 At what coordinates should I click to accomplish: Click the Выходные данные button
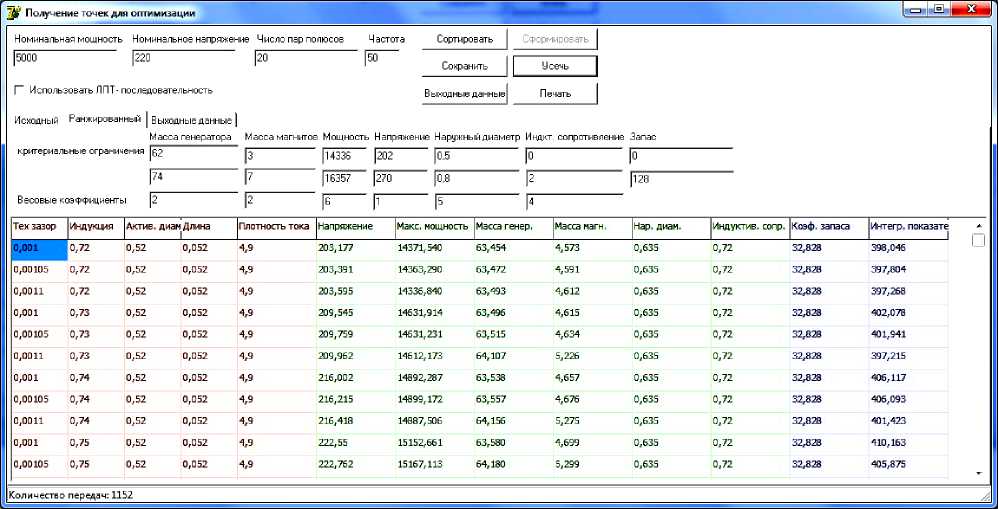[464, 94]
